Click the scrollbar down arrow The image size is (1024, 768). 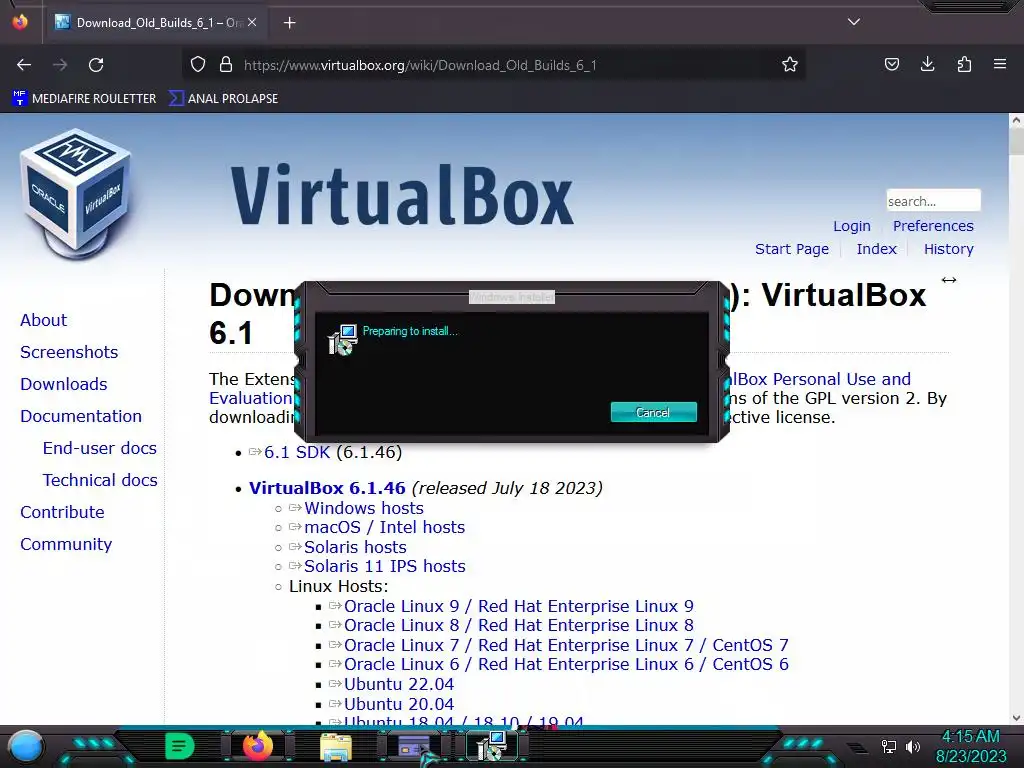[1016, 718]
